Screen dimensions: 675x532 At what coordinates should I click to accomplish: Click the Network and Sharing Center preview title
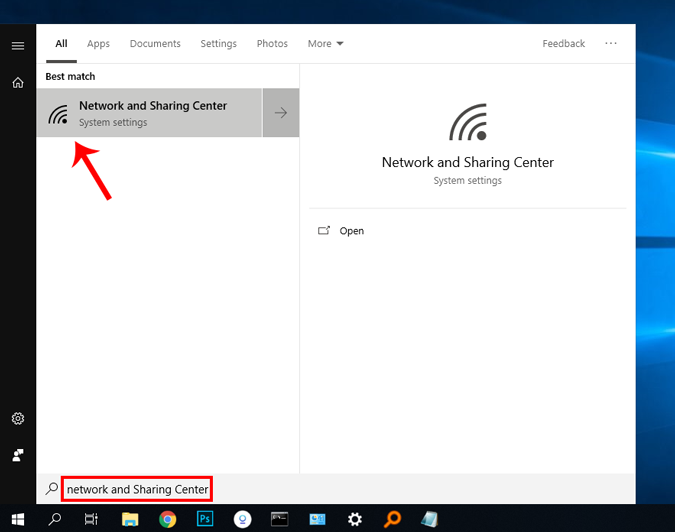tap(468, 162)
